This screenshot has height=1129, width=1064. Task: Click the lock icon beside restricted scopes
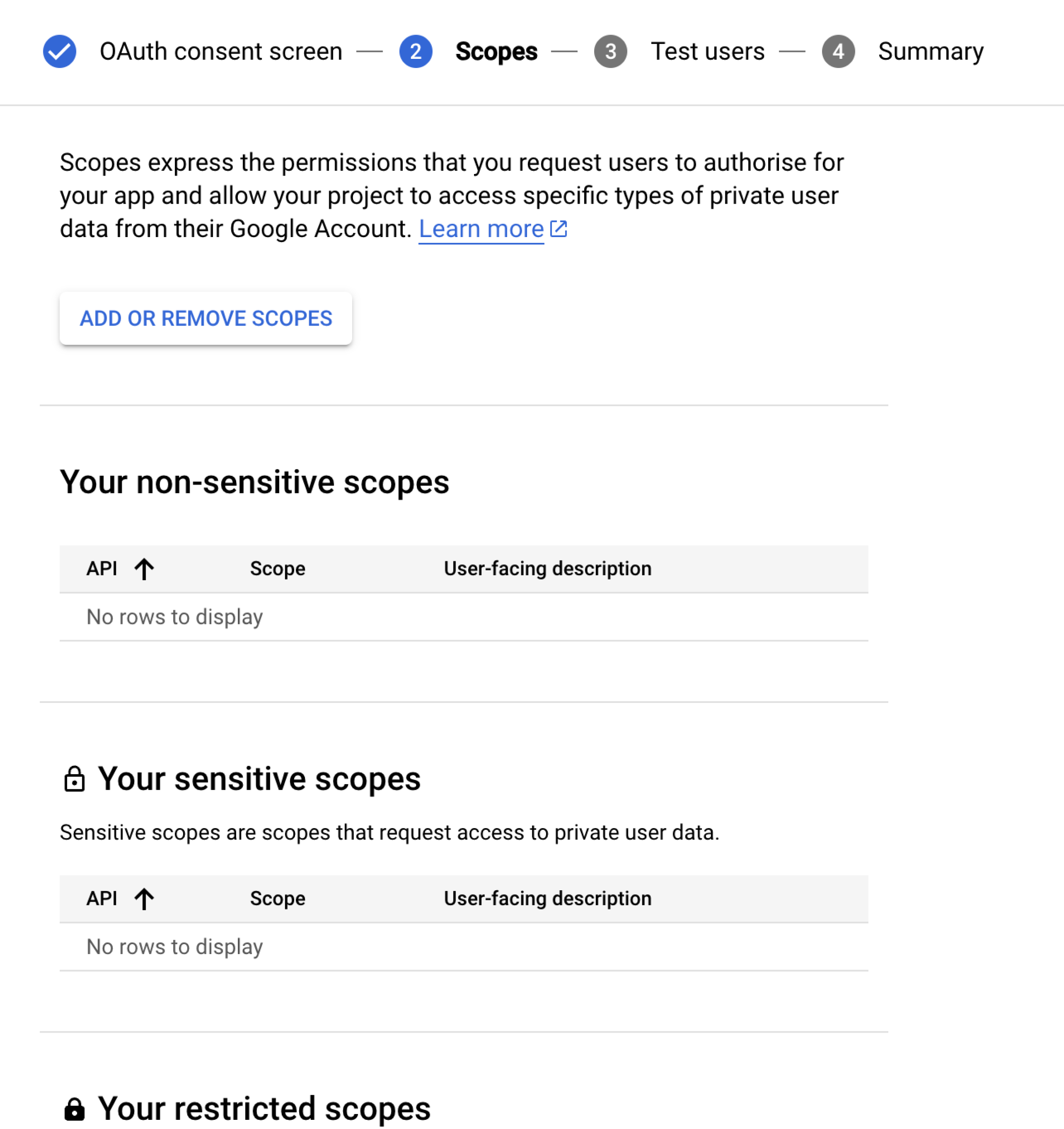pyautogui.click(x=74, y=1109)
